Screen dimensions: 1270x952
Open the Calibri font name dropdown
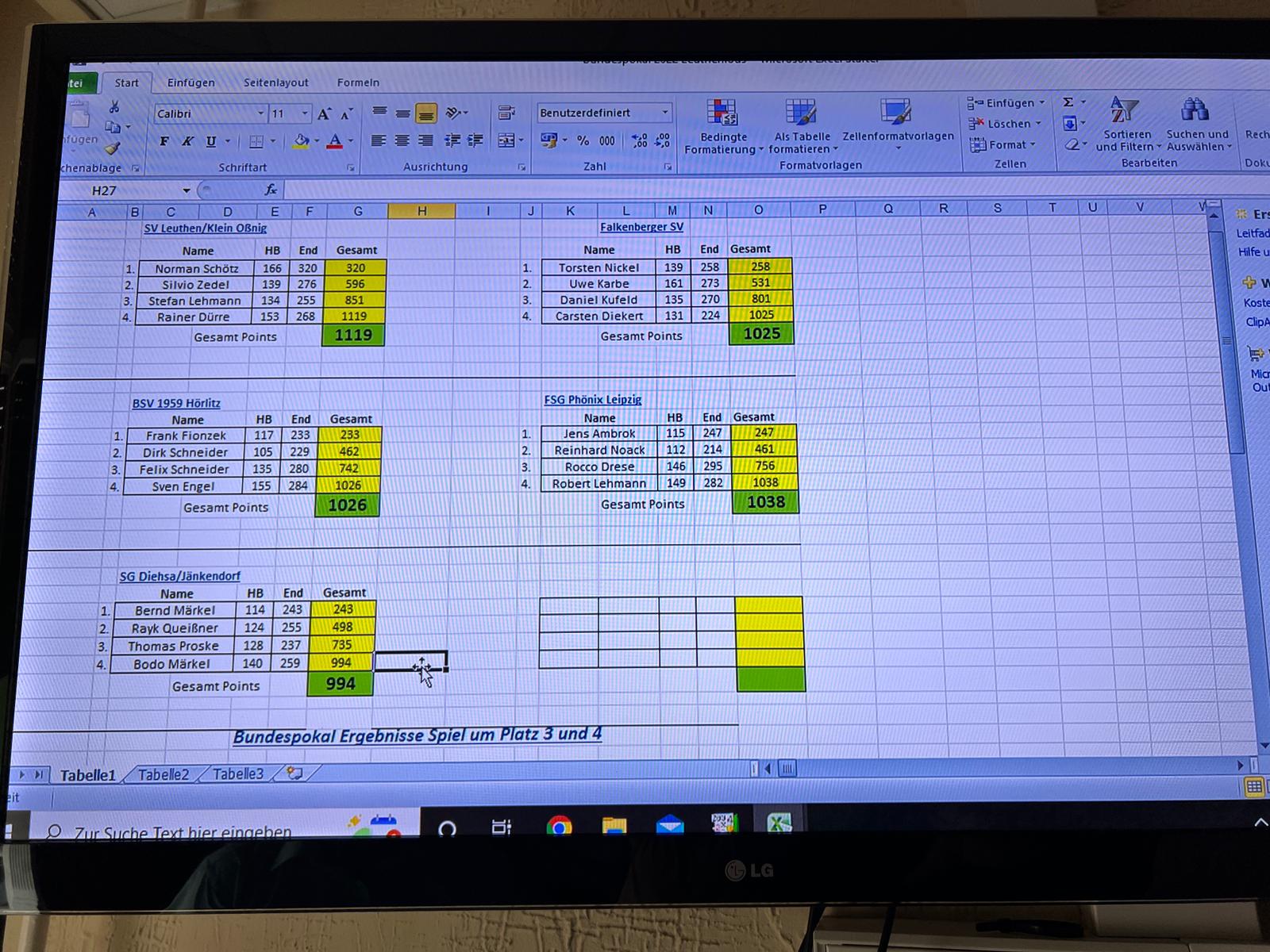[x=260, y=113]
